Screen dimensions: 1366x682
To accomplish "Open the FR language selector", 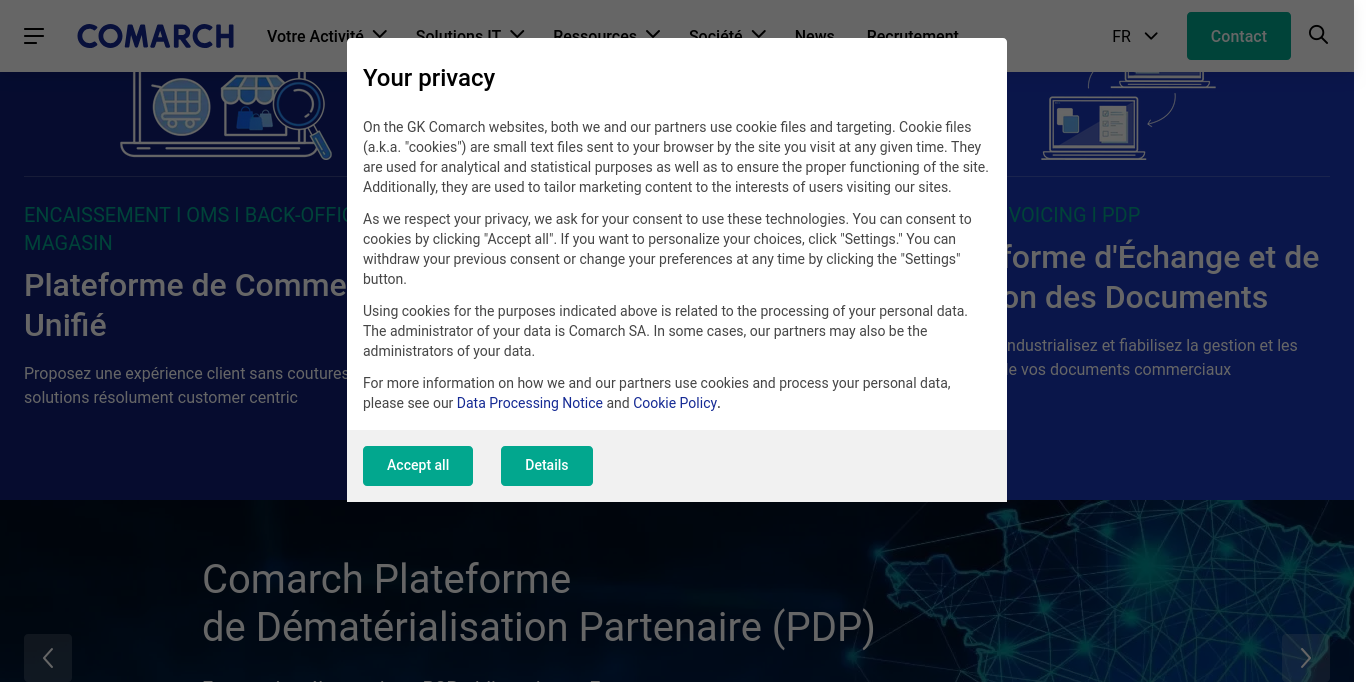I will [1134, 36].
